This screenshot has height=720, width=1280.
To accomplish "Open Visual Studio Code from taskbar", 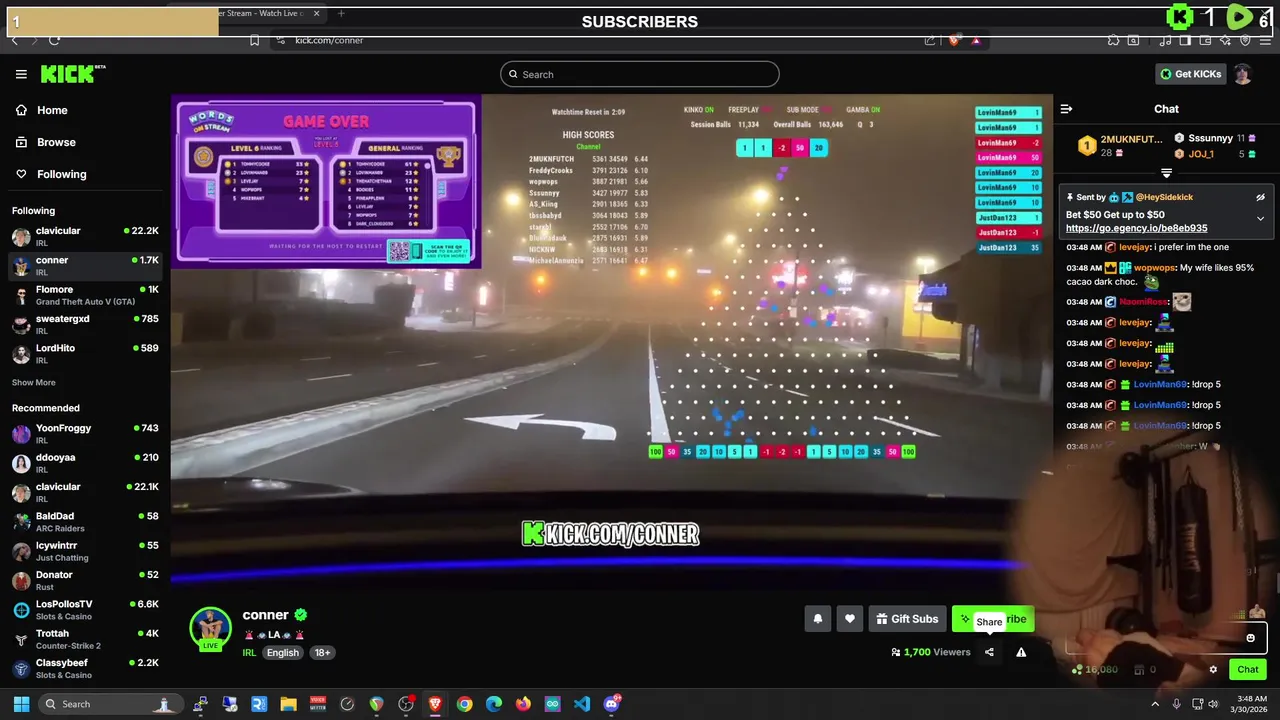I will tap(582, 704).
